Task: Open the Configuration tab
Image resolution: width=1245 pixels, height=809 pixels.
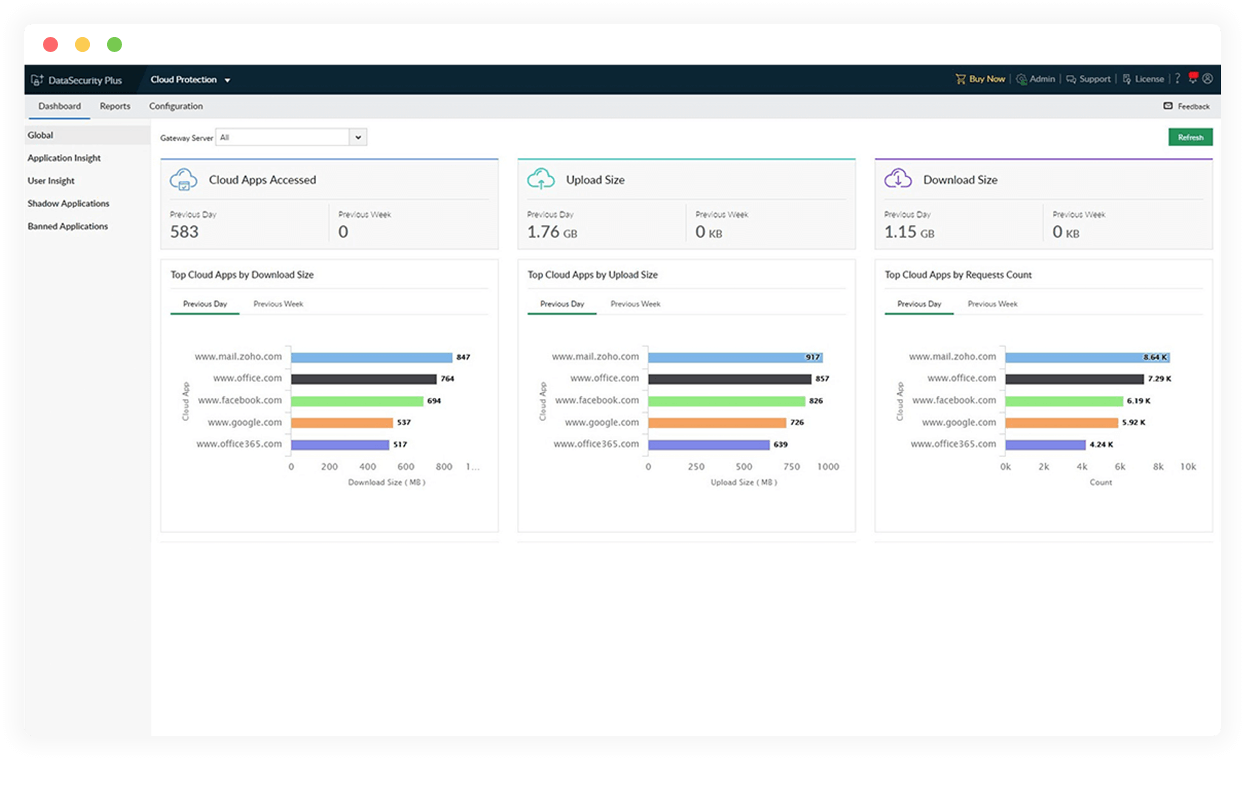Action: pyautogui.click(x=175, y=105)
